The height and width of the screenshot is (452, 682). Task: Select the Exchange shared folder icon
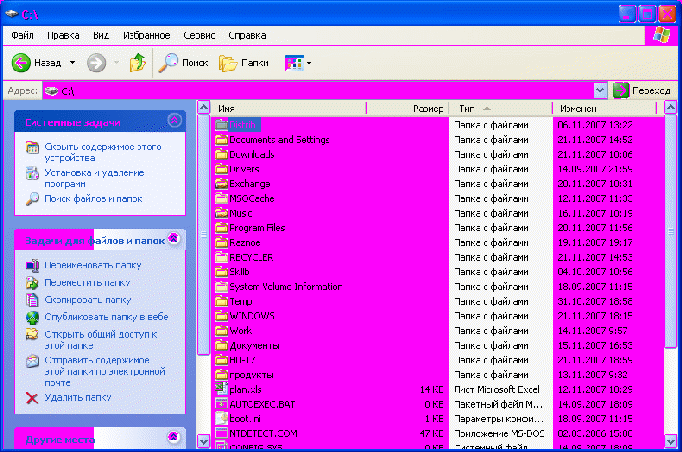coord(221,184)
